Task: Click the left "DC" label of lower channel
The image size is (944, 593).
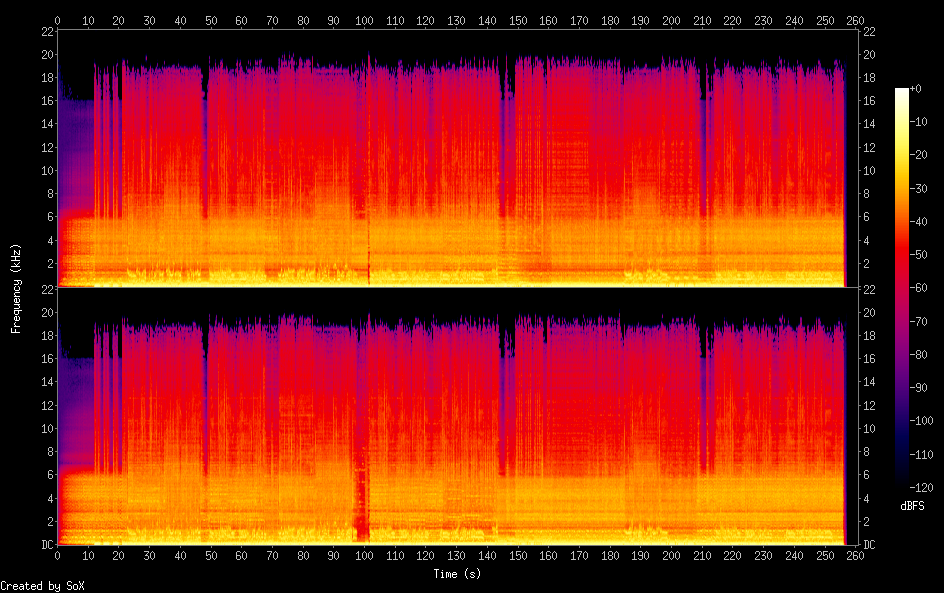Action: tap(45, 545)
